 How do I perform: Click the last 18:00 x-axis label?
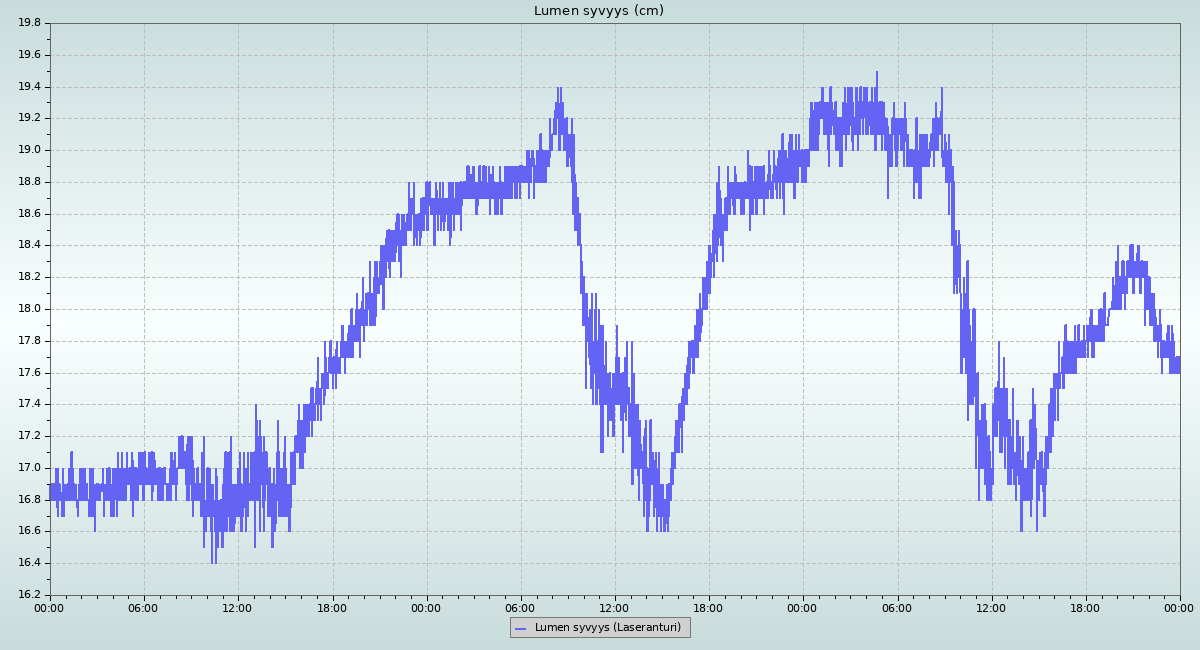tap(1085, 608)
